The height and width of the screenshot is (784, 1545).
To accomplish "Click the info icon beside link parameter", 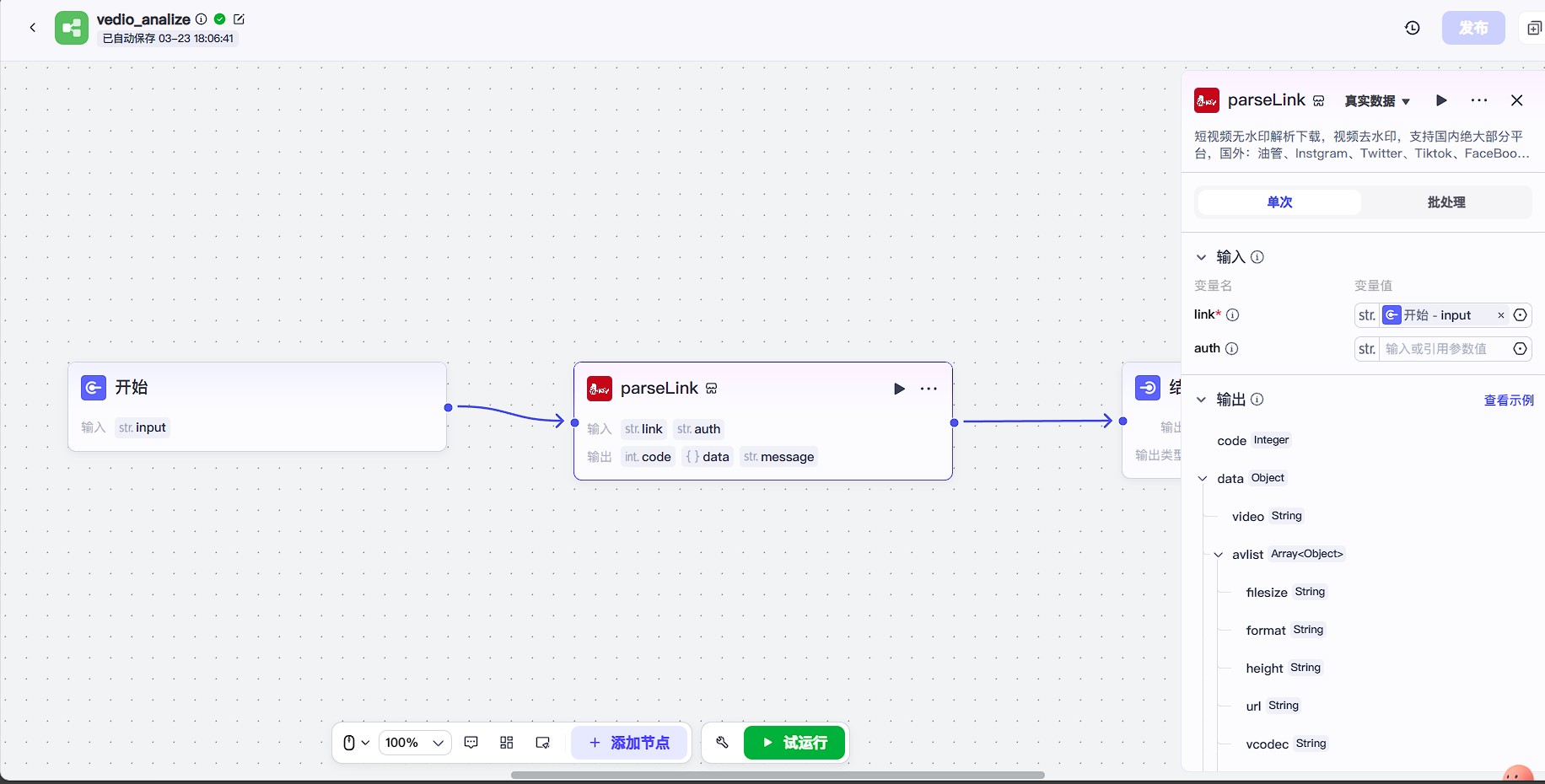I will [x=1232, y=315].
